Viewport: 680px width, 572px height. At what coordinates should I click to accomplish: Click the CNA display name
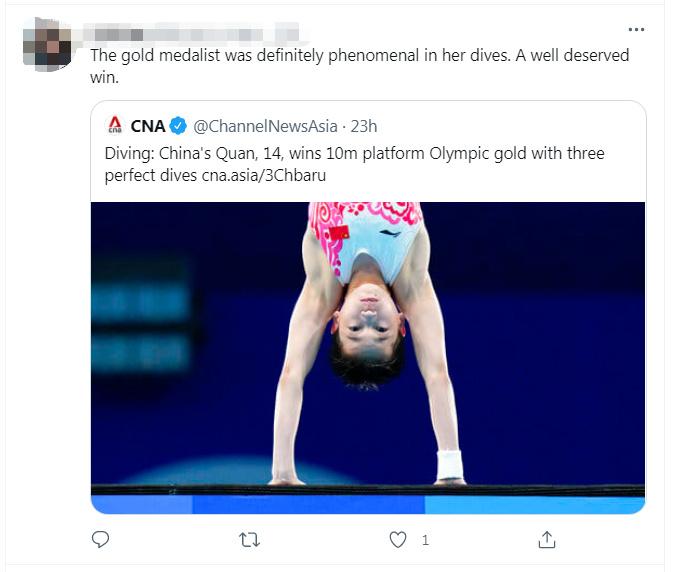pos(148,126)
